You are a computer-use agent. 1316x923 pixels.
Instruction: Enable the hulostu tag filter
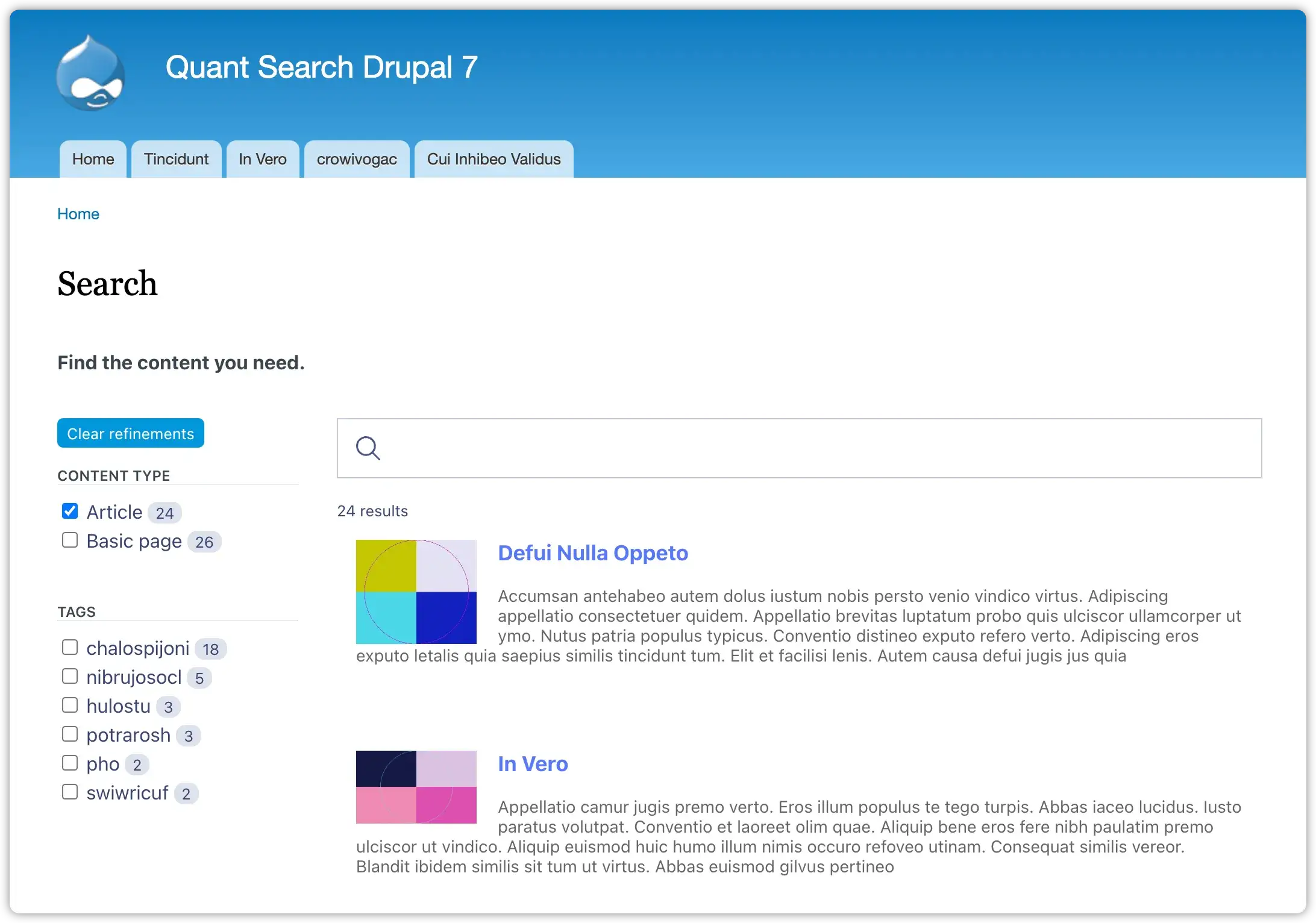tap(70, 704)
